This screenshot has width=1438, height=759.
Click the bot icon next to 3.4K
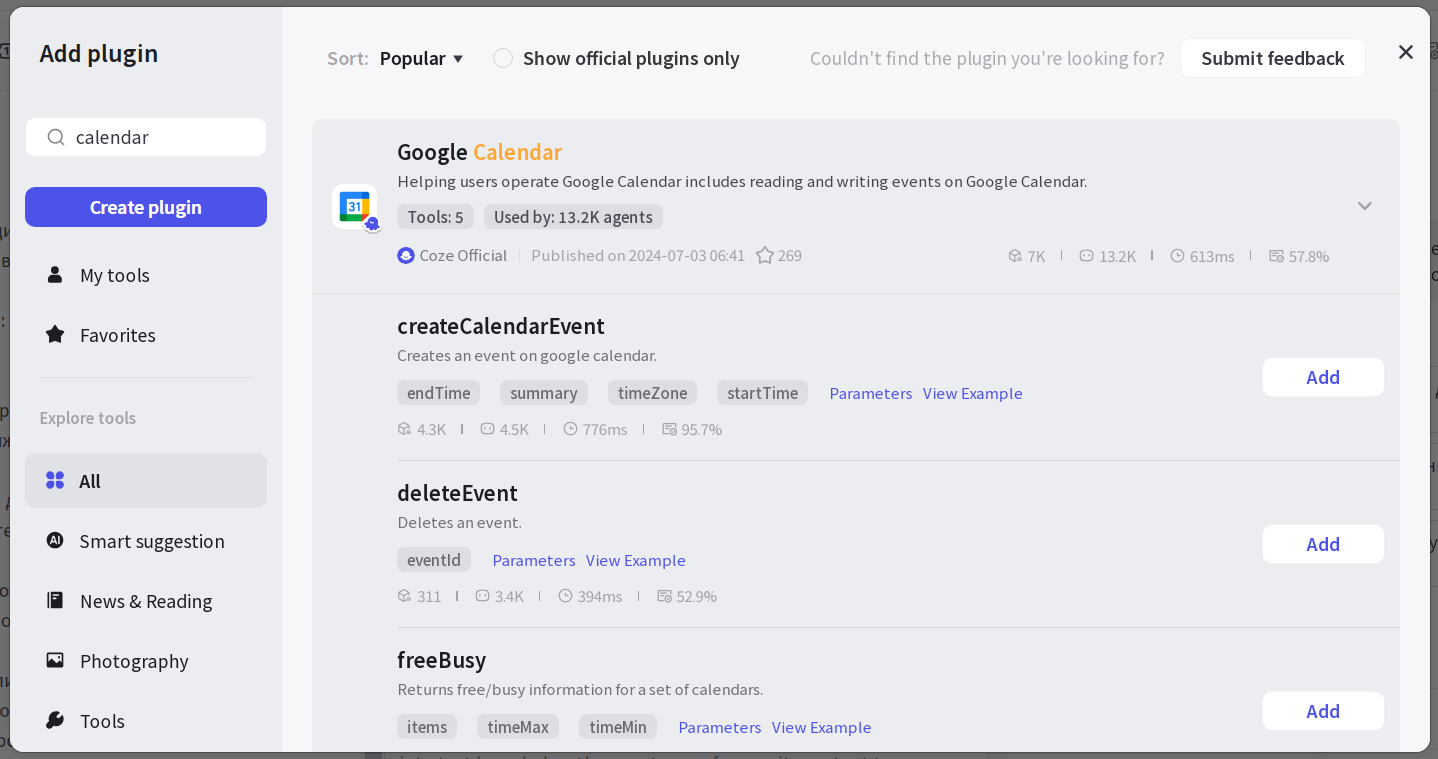(x=482, y=596)
